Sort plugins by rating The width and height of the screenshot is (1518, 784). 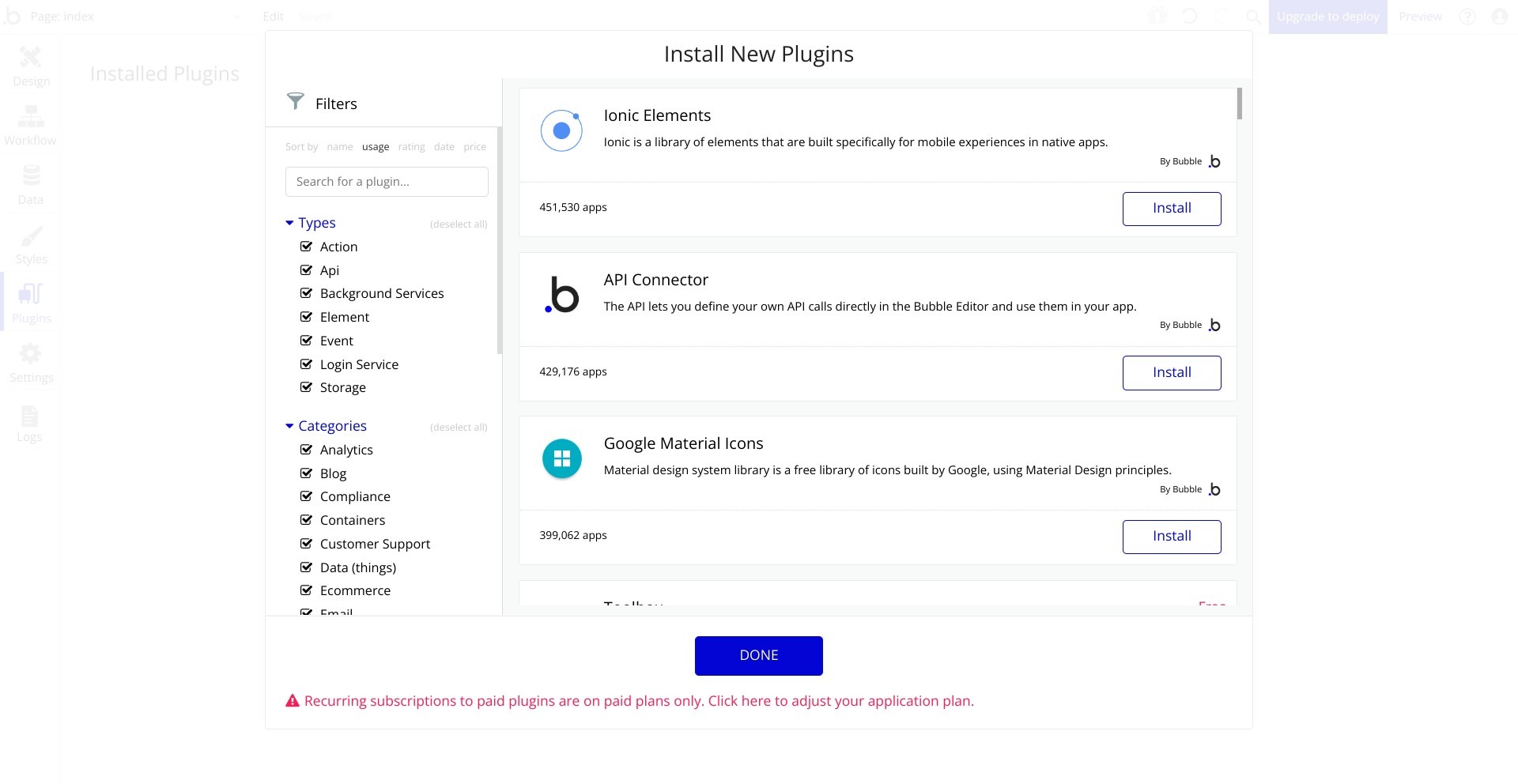411,147
